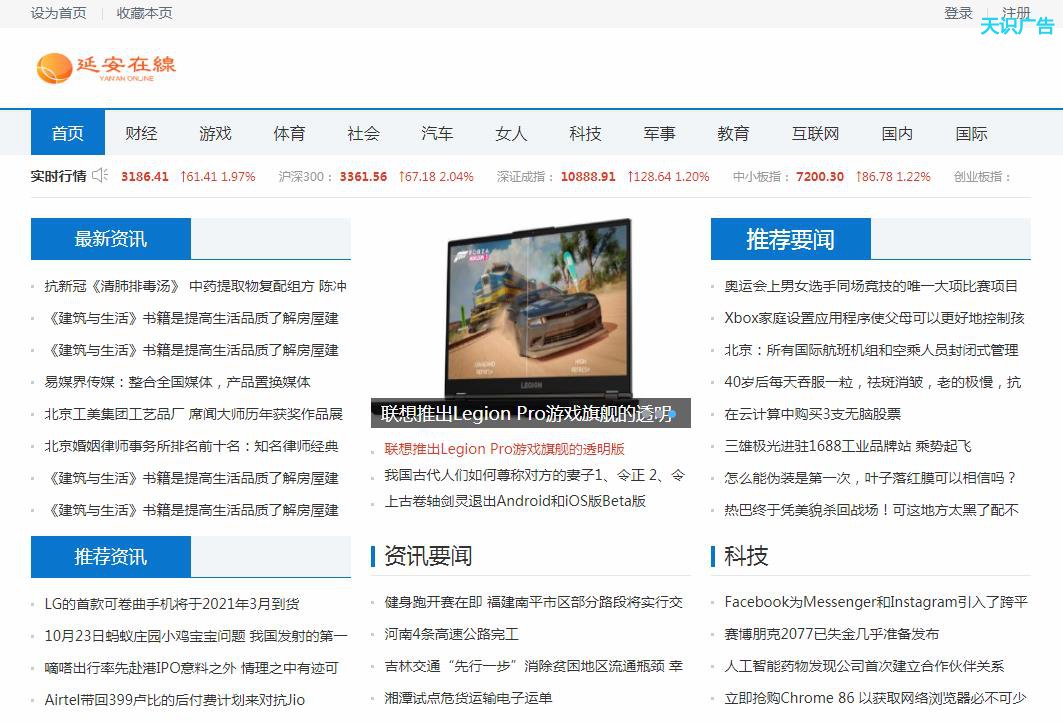Open the 国内 news section
The image size is (1063, 722).
click(898, 133)
